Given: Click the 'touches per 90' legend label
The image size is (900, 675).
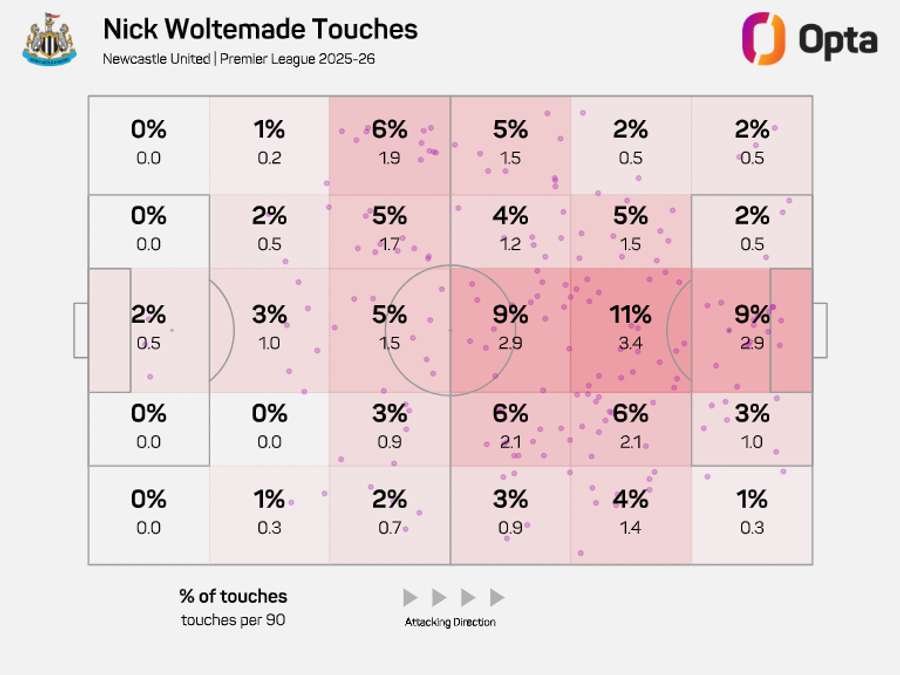Looking at the screenshot, I should coord(233,620).
